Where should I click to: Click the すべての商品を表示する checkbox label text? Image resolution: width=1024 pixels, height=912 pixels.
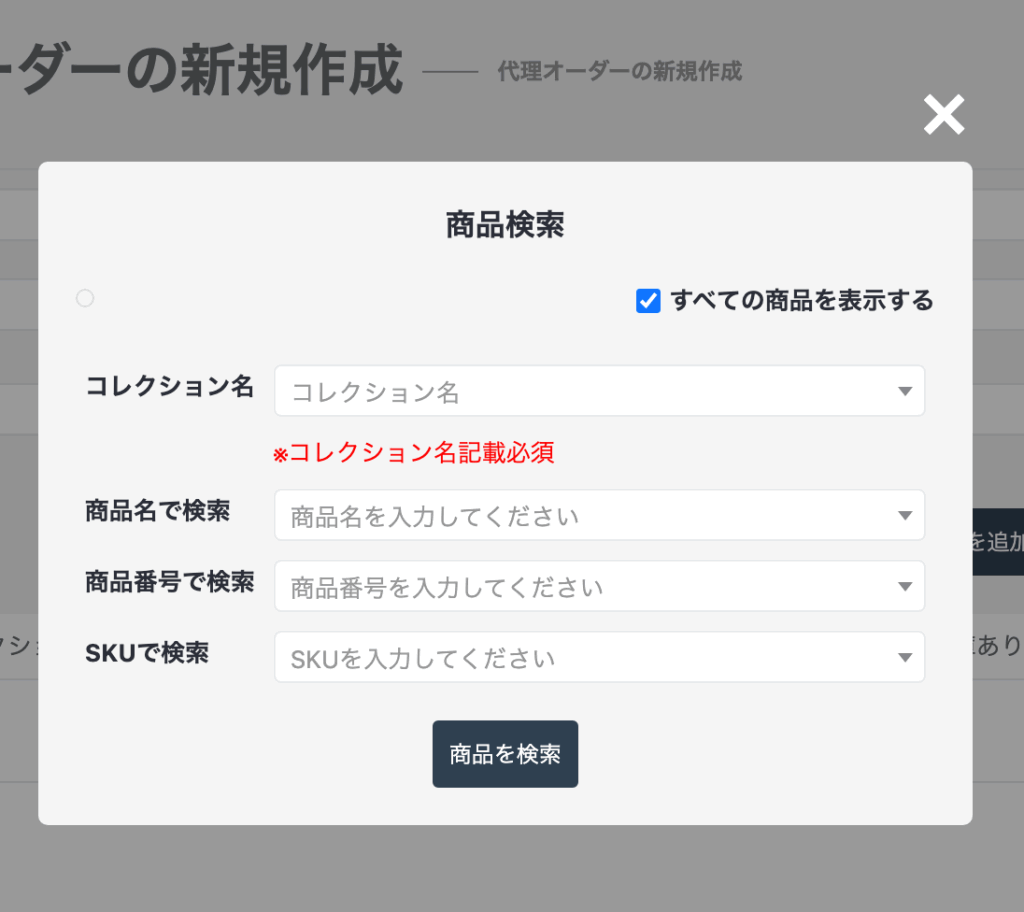point(801,300)
